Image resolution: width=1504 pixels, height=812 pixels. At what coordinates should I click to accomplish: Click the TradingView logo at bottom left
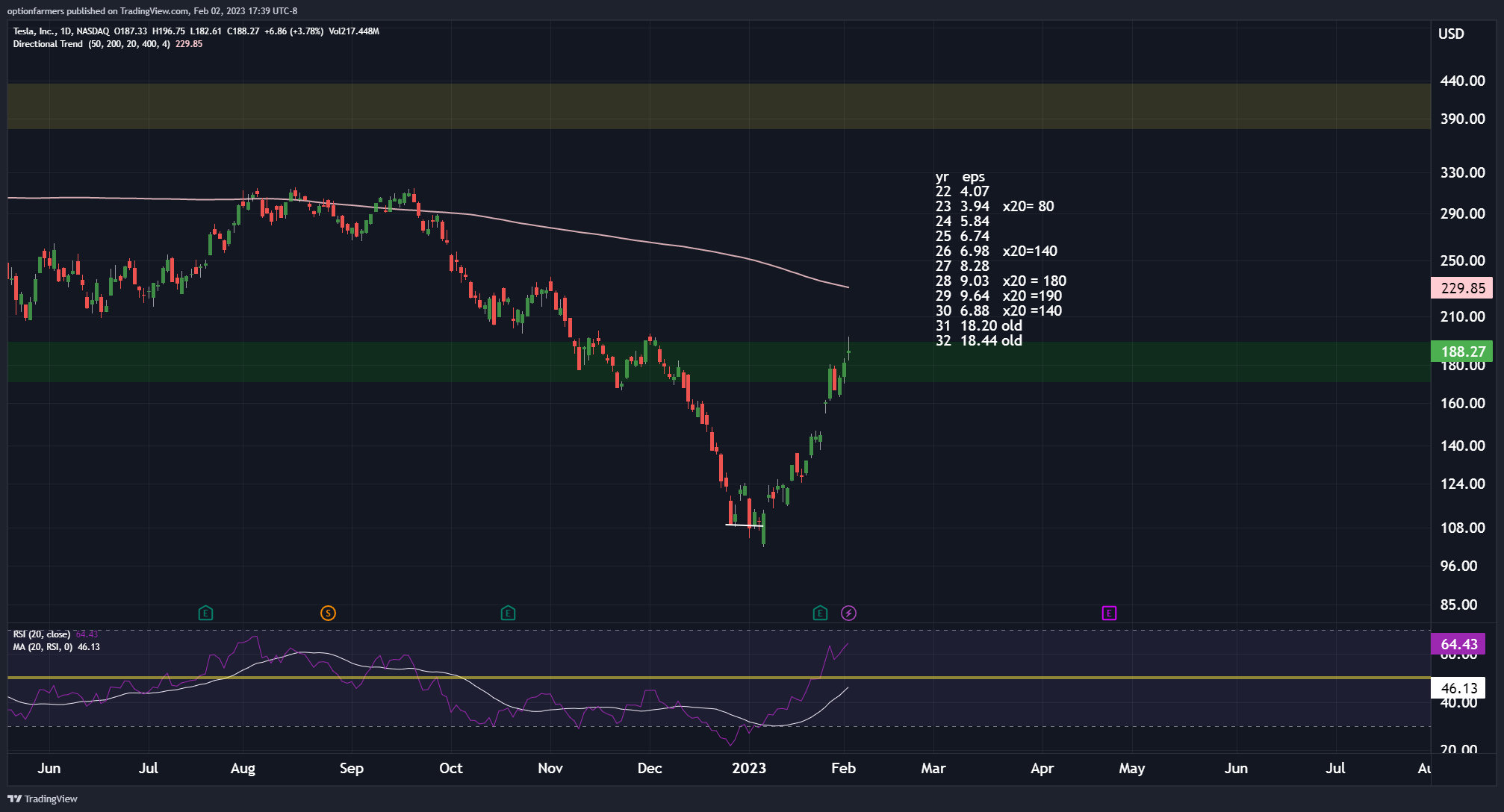tap(43, 799)
